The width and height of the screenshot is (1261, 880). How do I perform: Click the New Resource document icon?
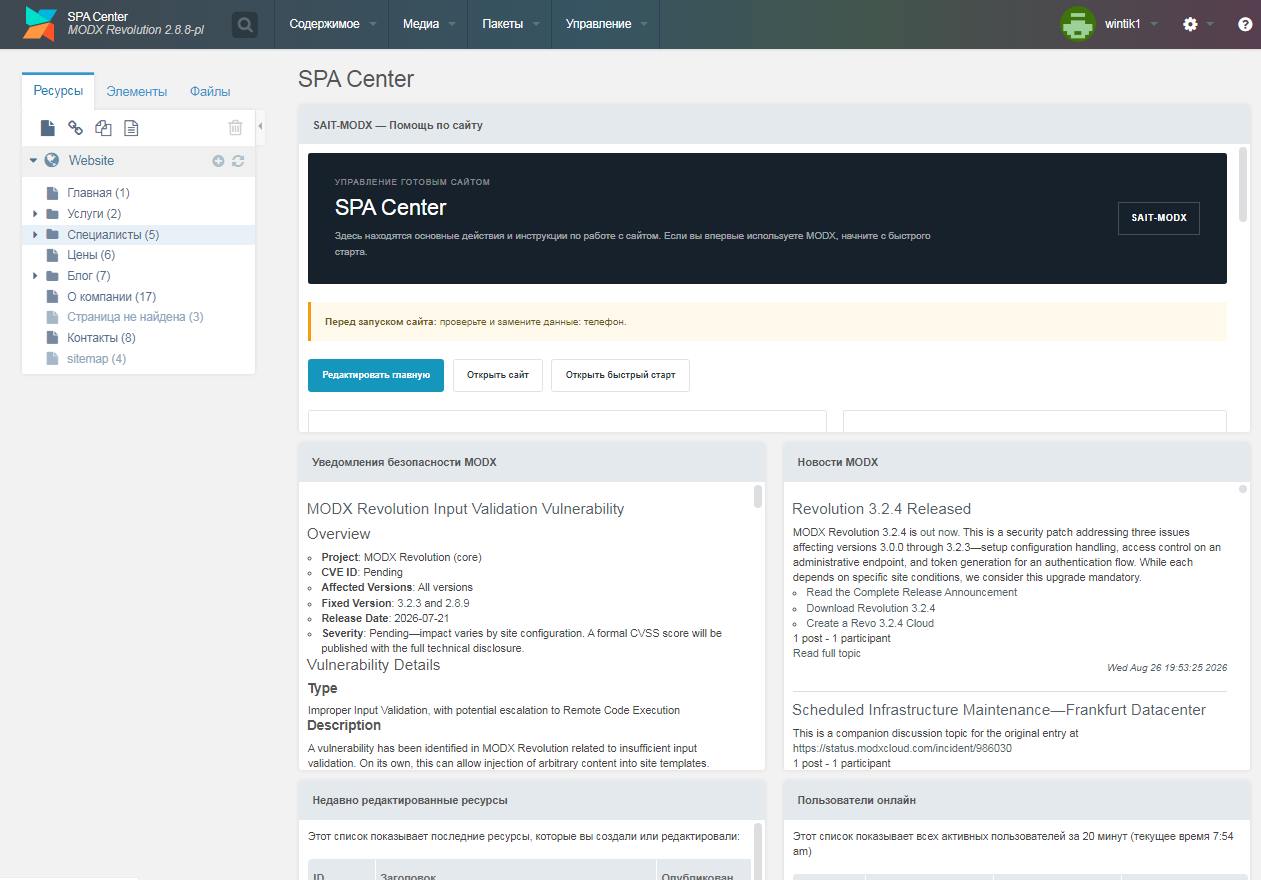click(x=47, y=127)
